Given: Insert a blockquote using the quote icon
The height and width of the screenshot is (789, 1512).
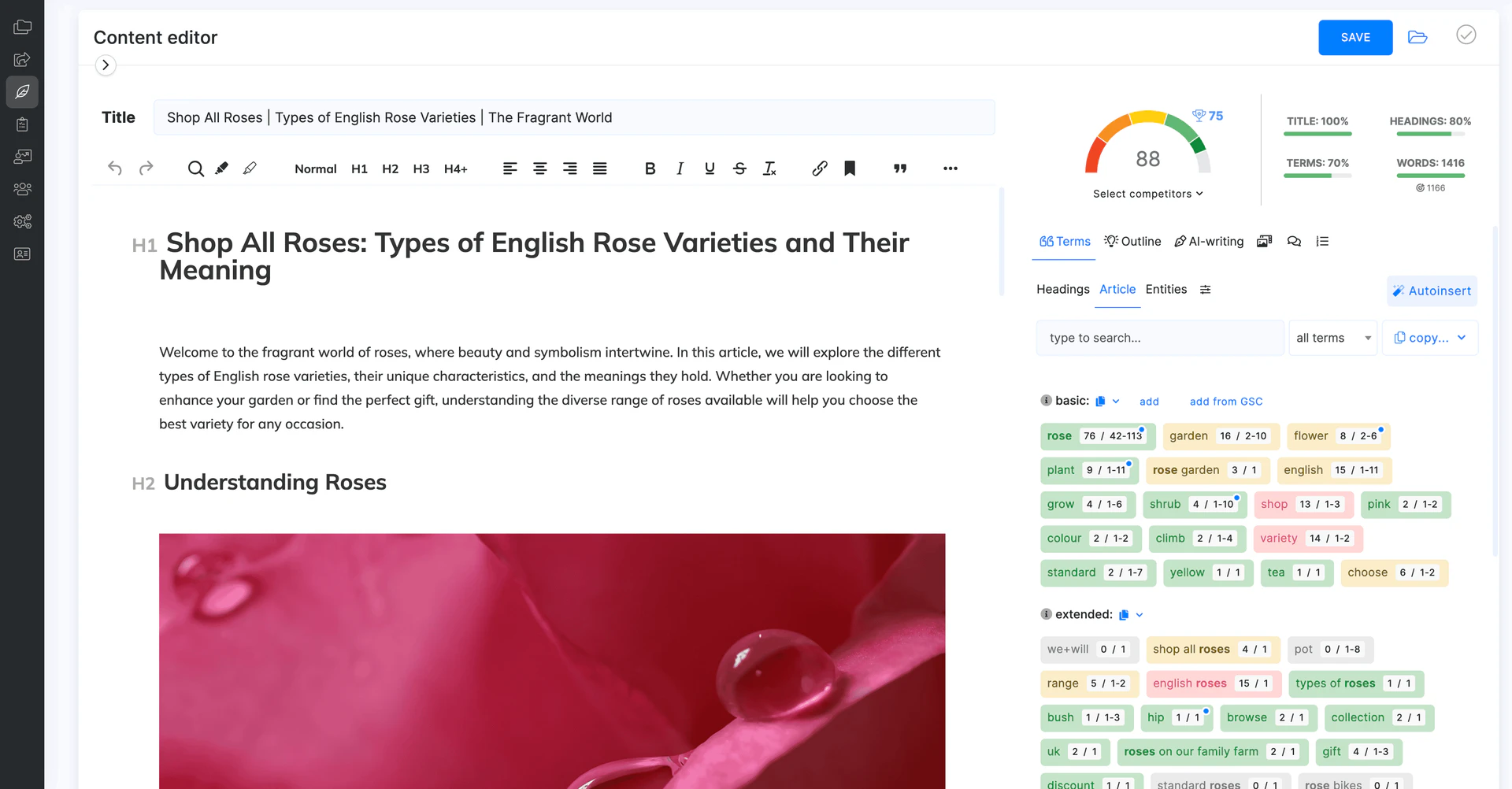Looking at the screenshot, I should pos(900,169).
